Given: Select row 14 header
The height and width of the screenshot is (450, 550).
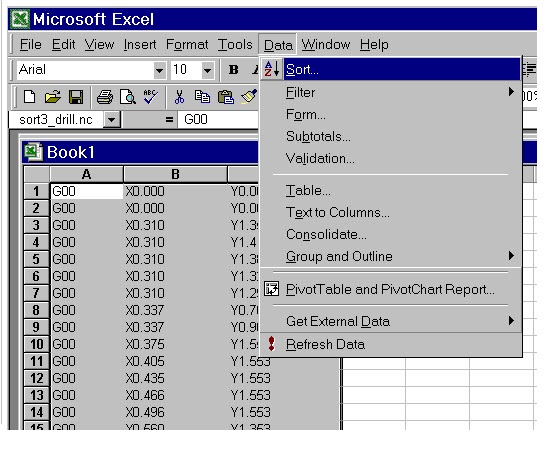Looking at the screenshot, I should (36, 412).
